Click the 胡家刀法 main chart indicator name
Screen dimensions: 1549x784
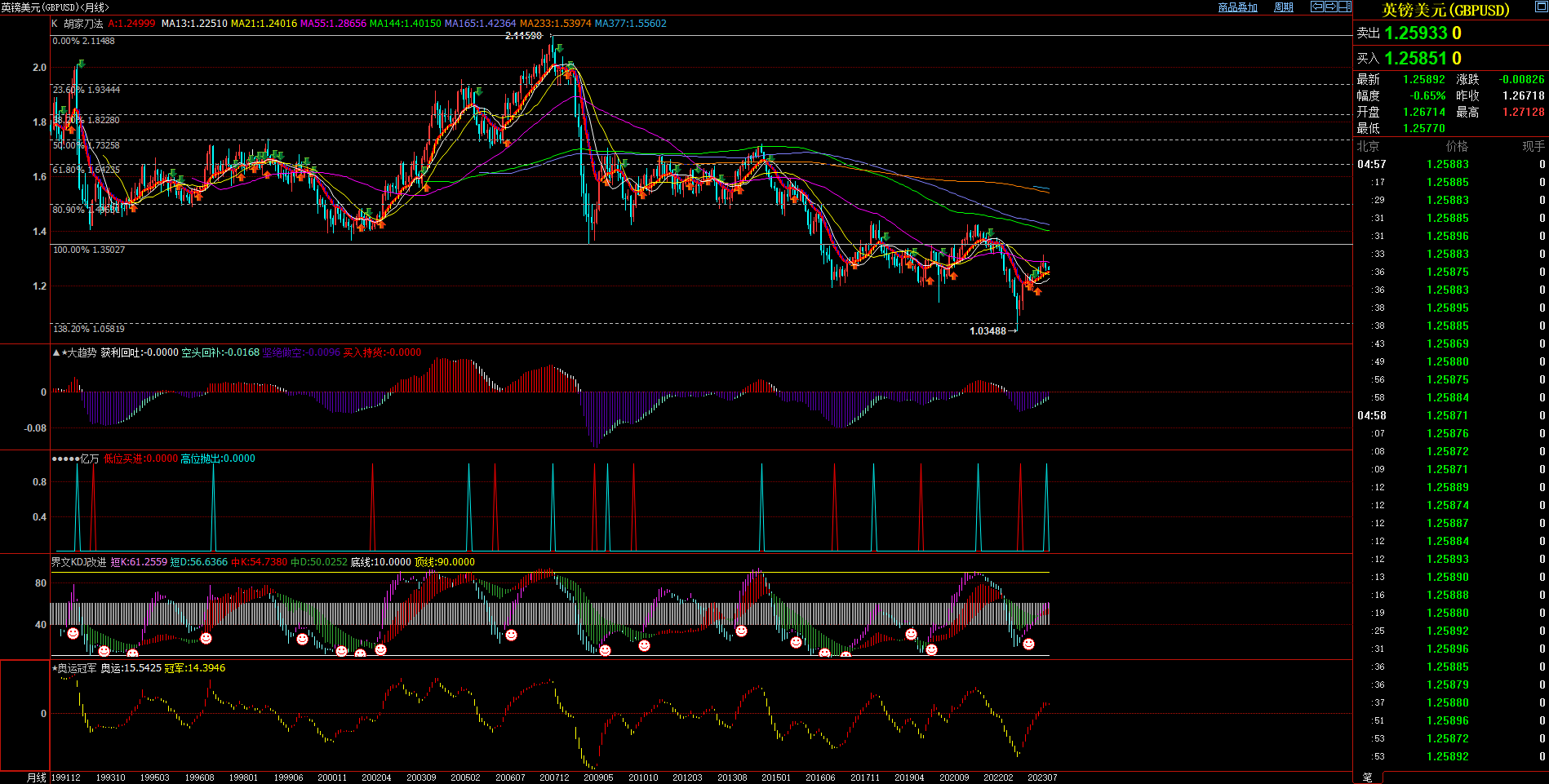(83, 24)
